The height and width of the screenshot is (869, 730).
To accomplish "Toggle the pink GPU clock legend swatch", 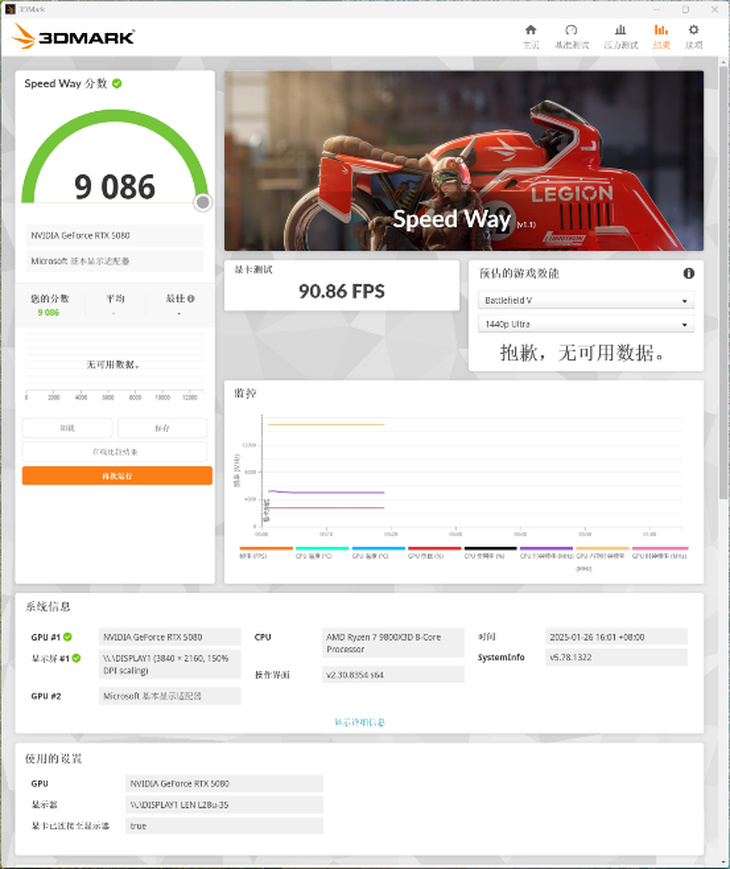I will pyautogui.click(x=660, y=549).
